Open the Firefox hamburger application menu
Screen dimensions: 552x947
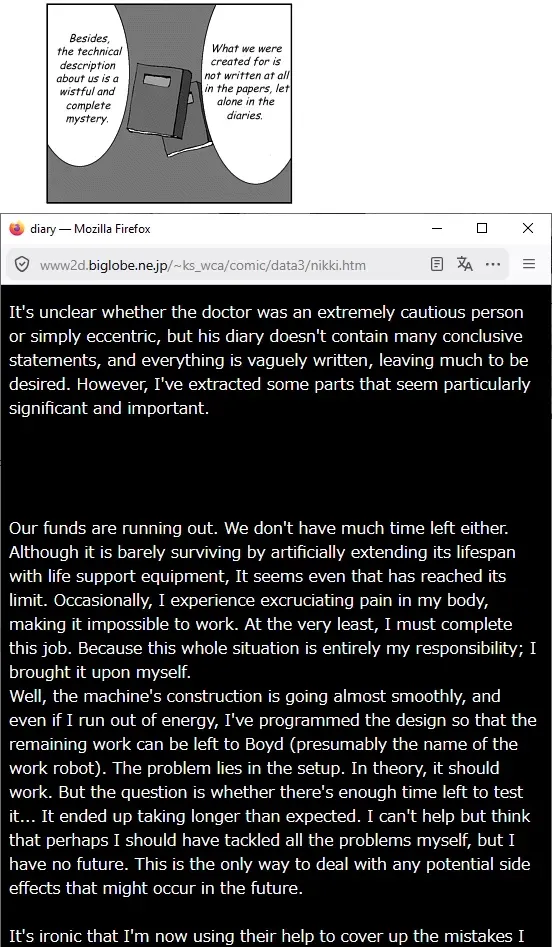tap(529, 264)
